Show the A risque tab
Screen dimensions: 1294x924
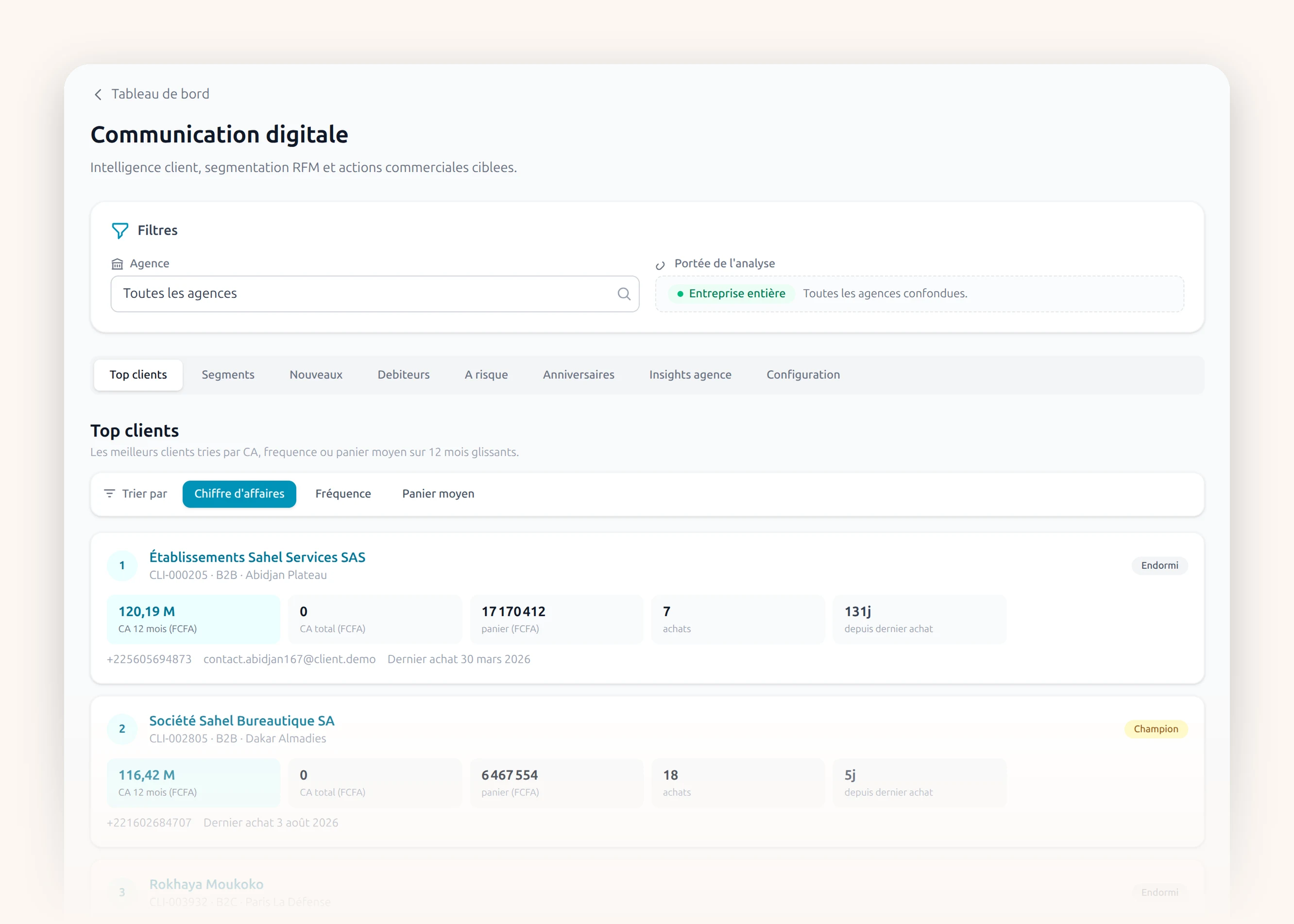coord(486,375)
